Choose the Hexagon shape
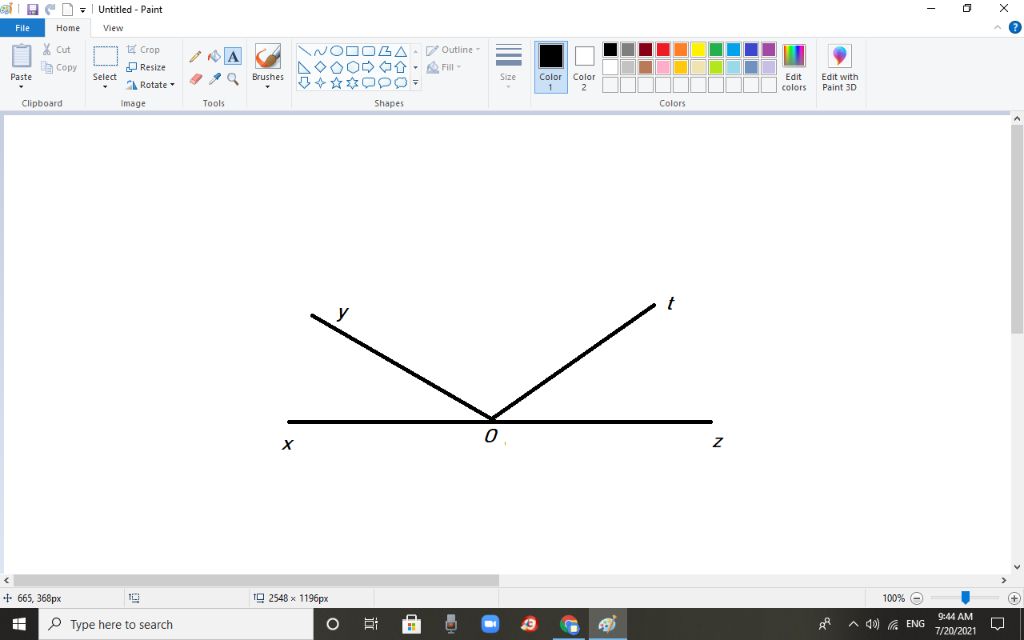Image resolution: width=1024 pixels, height=640 pixels. (x=353, y=67)
